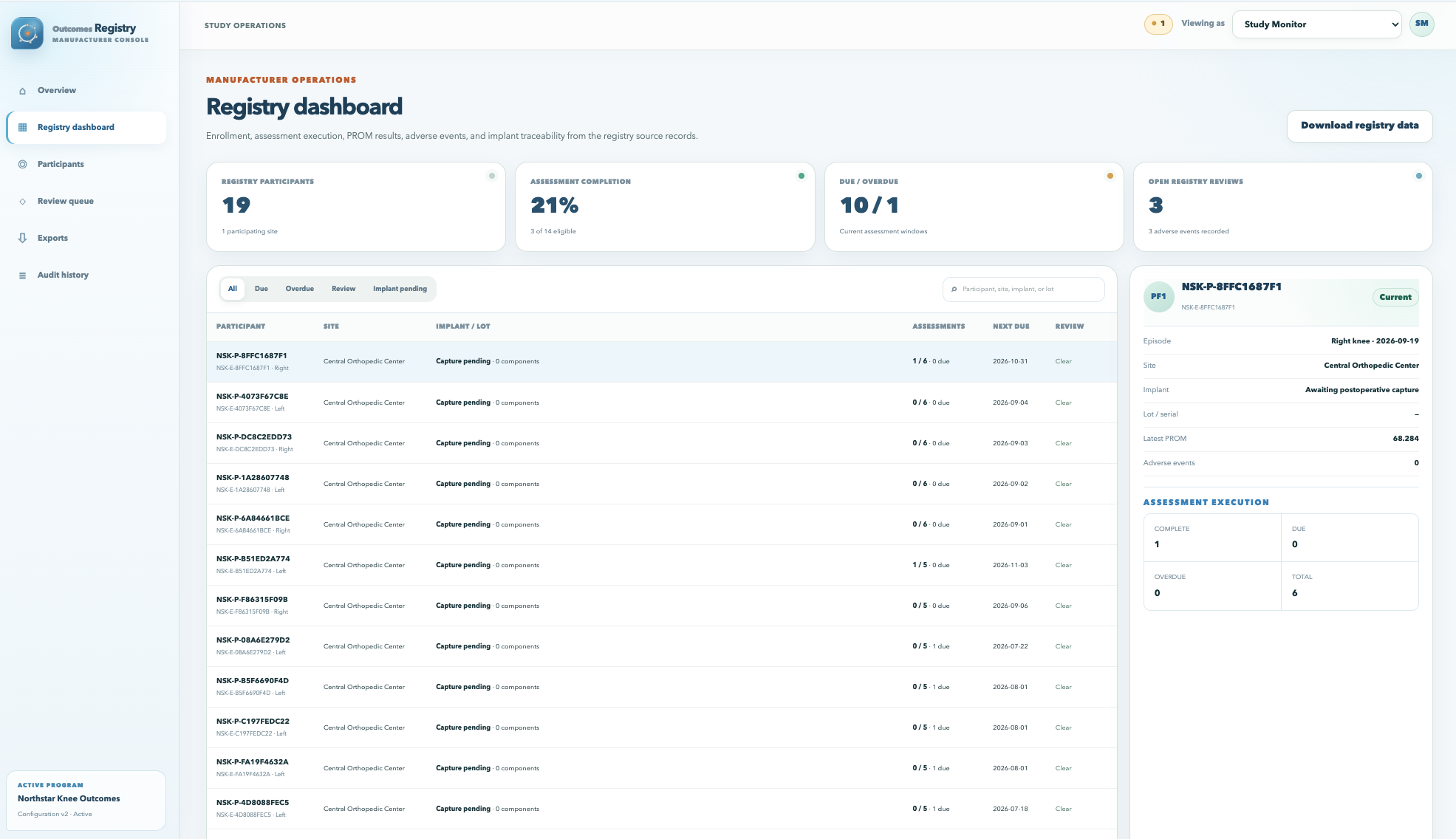Open Participants page from sidebar

[x=86, y=165]
